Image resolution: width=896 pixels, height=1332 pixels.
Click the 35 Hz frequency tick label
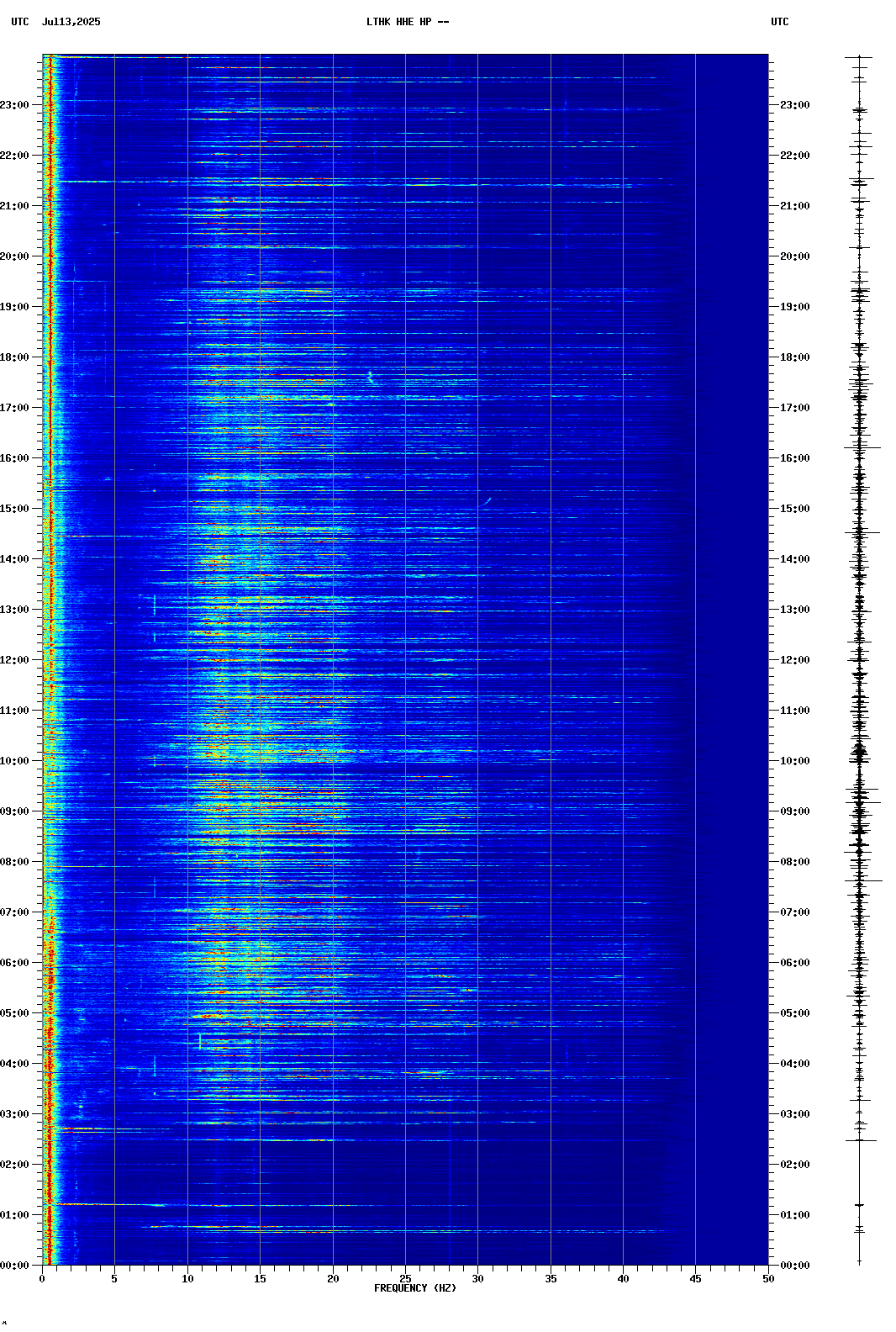click(551, 1279)
